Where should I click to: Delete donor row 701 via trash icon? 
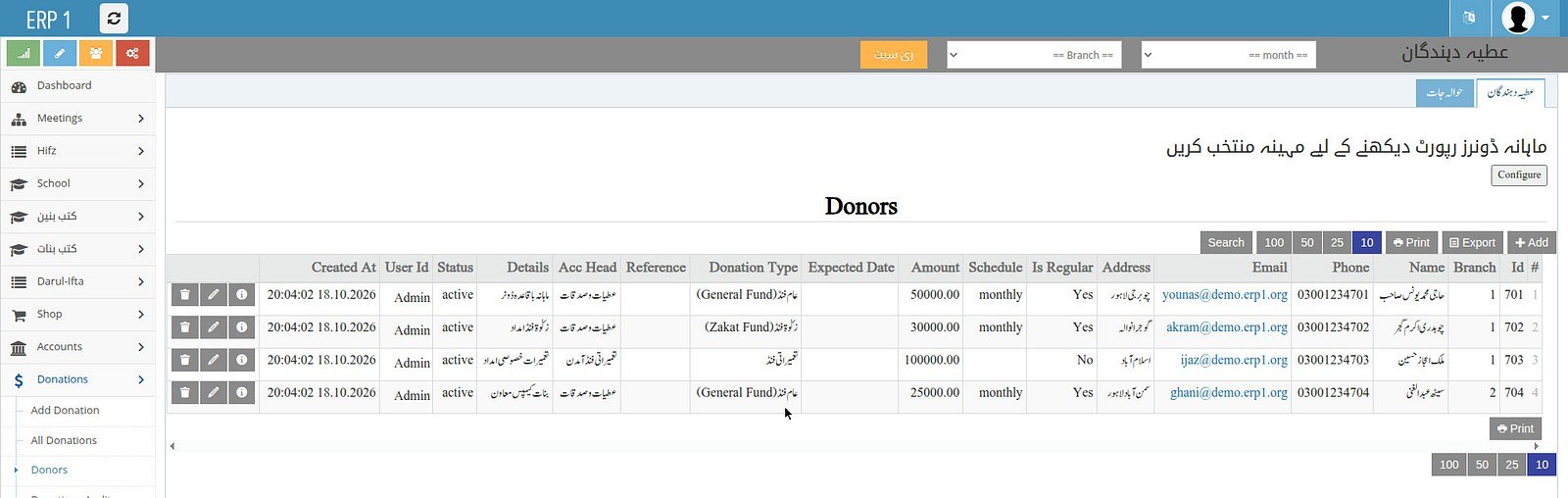tap(185, 295)
